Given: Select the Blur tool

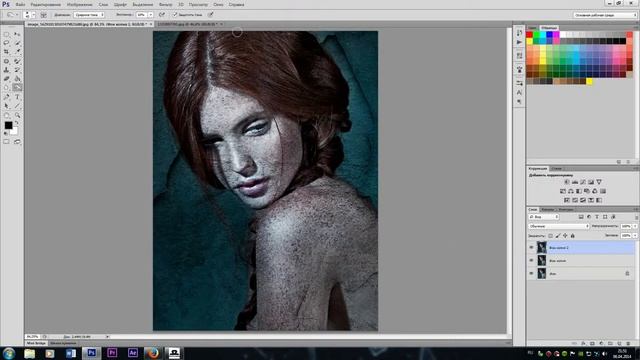Looking at the screenshot, I should (x=7, y=87).
